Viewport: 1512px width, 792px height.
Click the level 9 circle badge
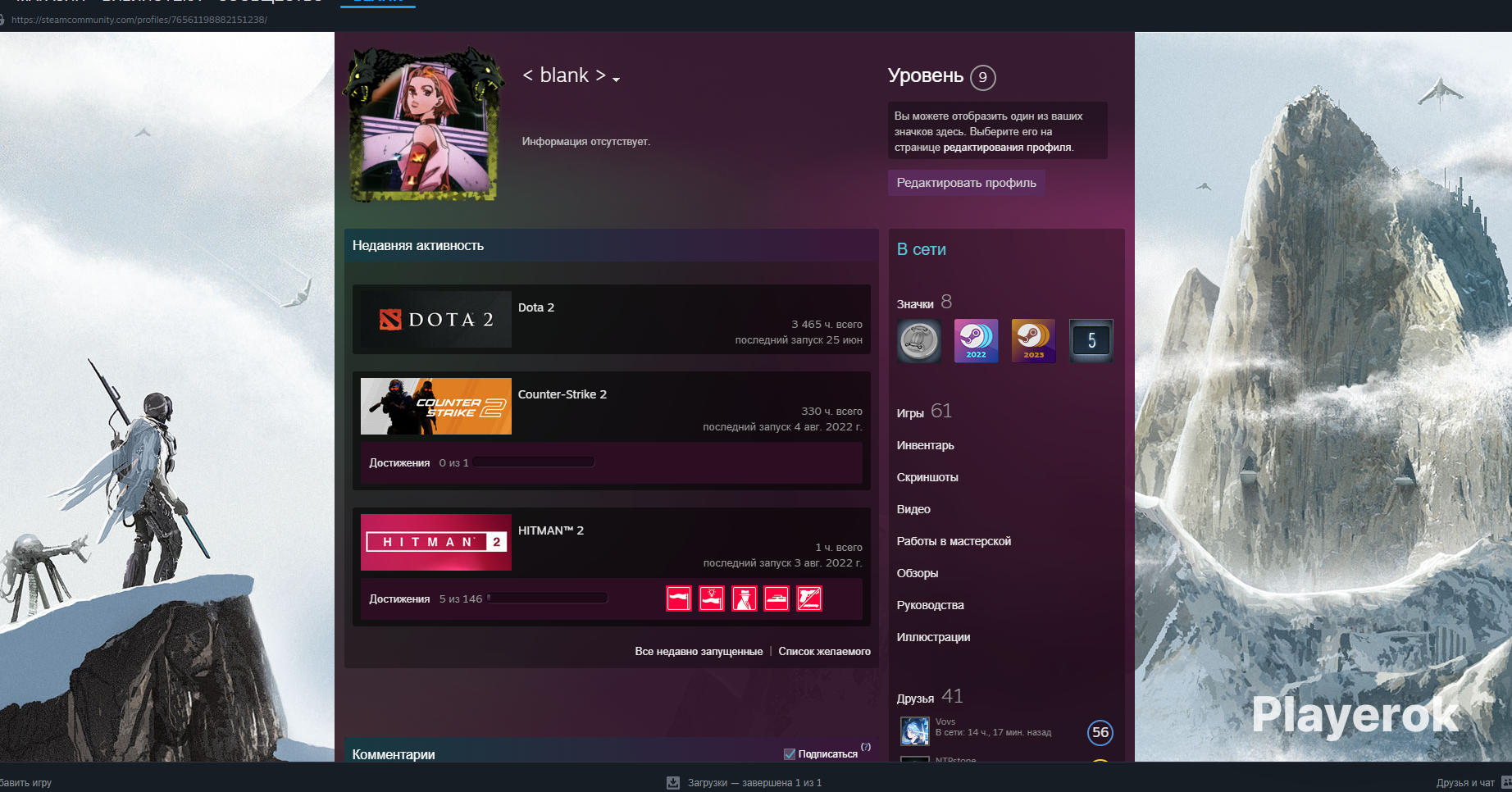coord(983,77)
